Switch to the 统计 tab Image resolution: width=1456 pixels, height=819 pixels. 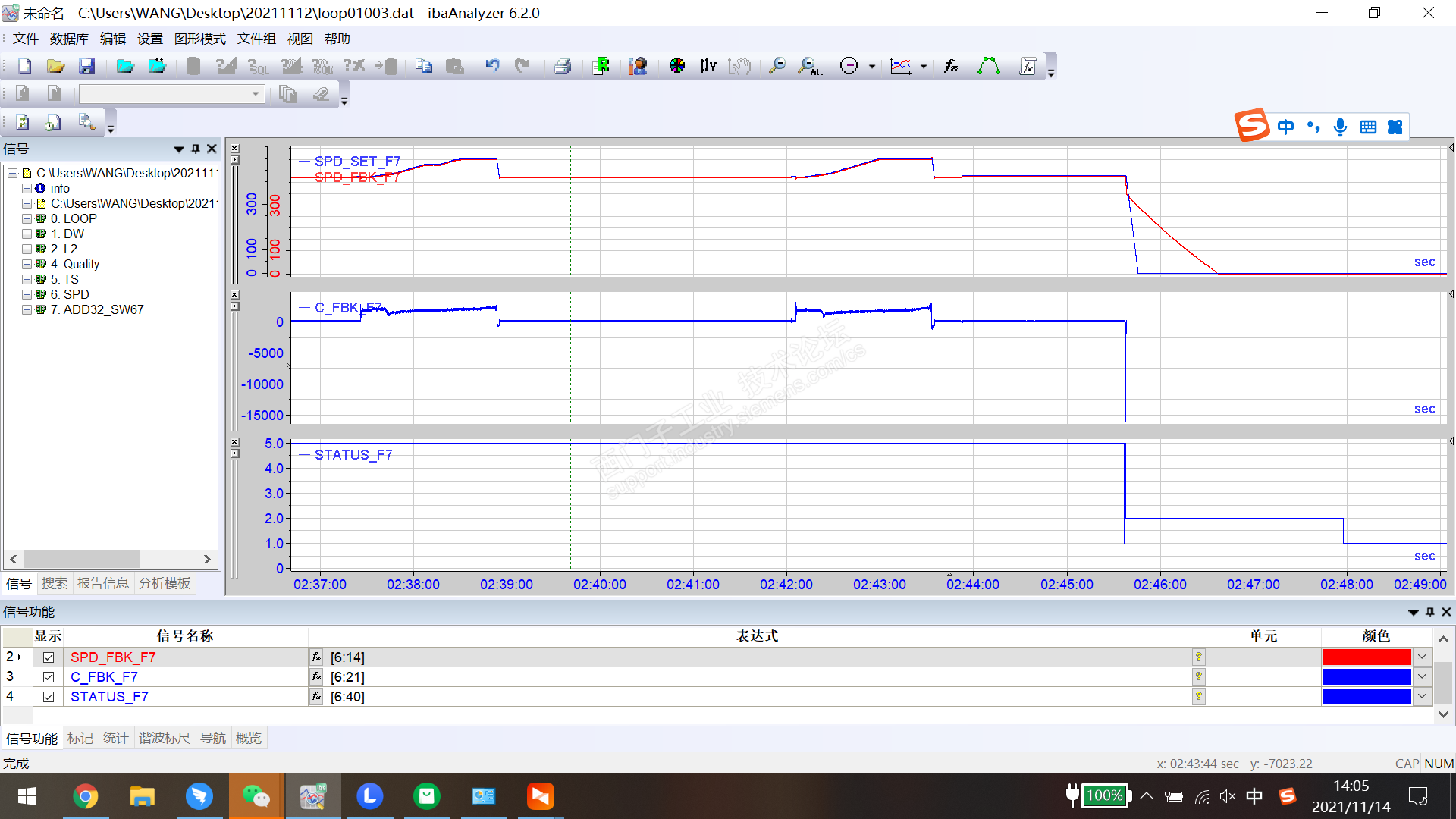point(115,738)
